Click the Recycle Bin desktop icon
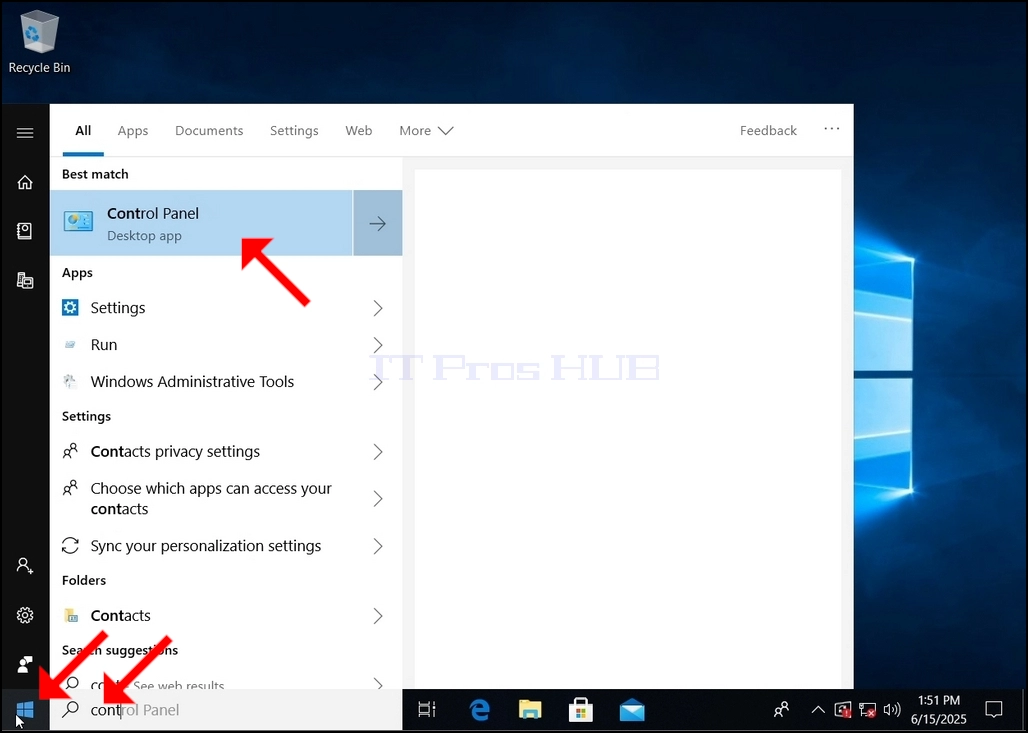Viewport: 1028px width, 733px height. (x=39, y=42)
